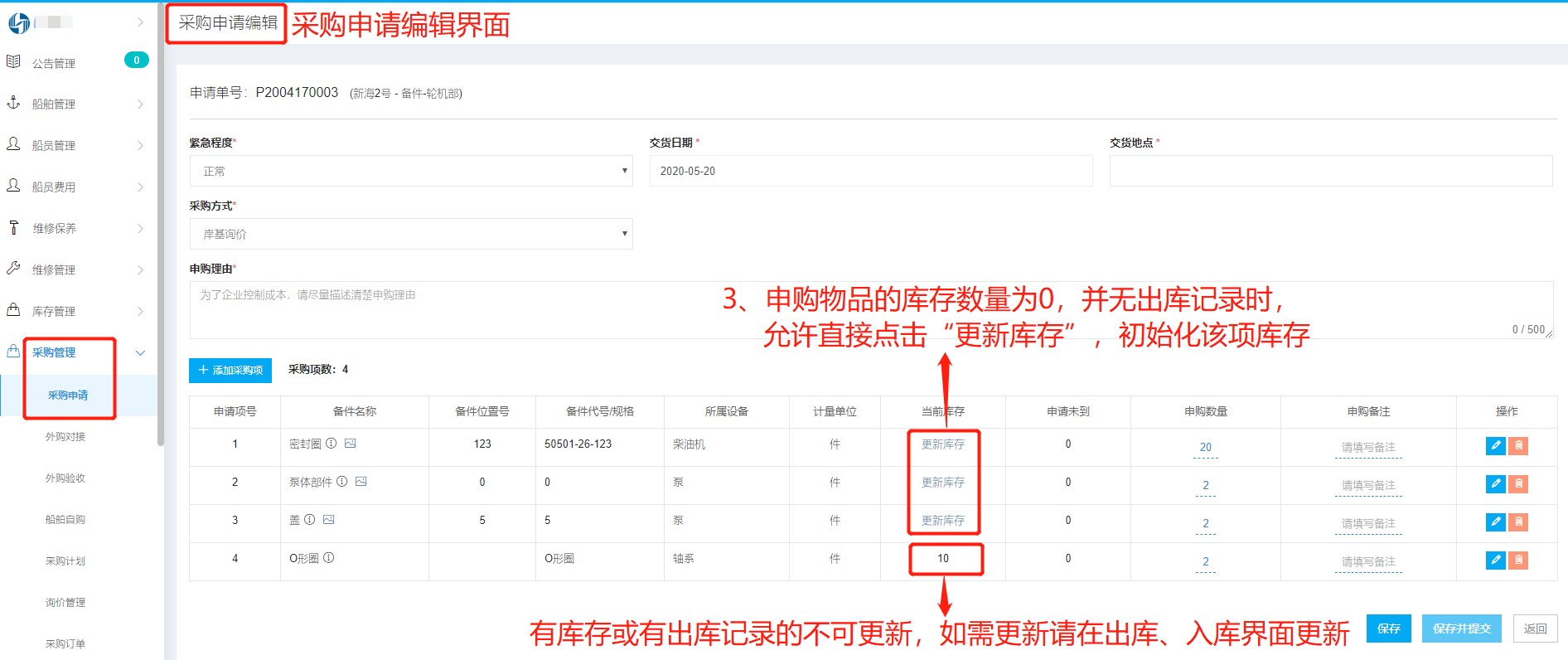1568x660 pixels.
Task: Focus 申购理由 text area
Action: (872, 310)
